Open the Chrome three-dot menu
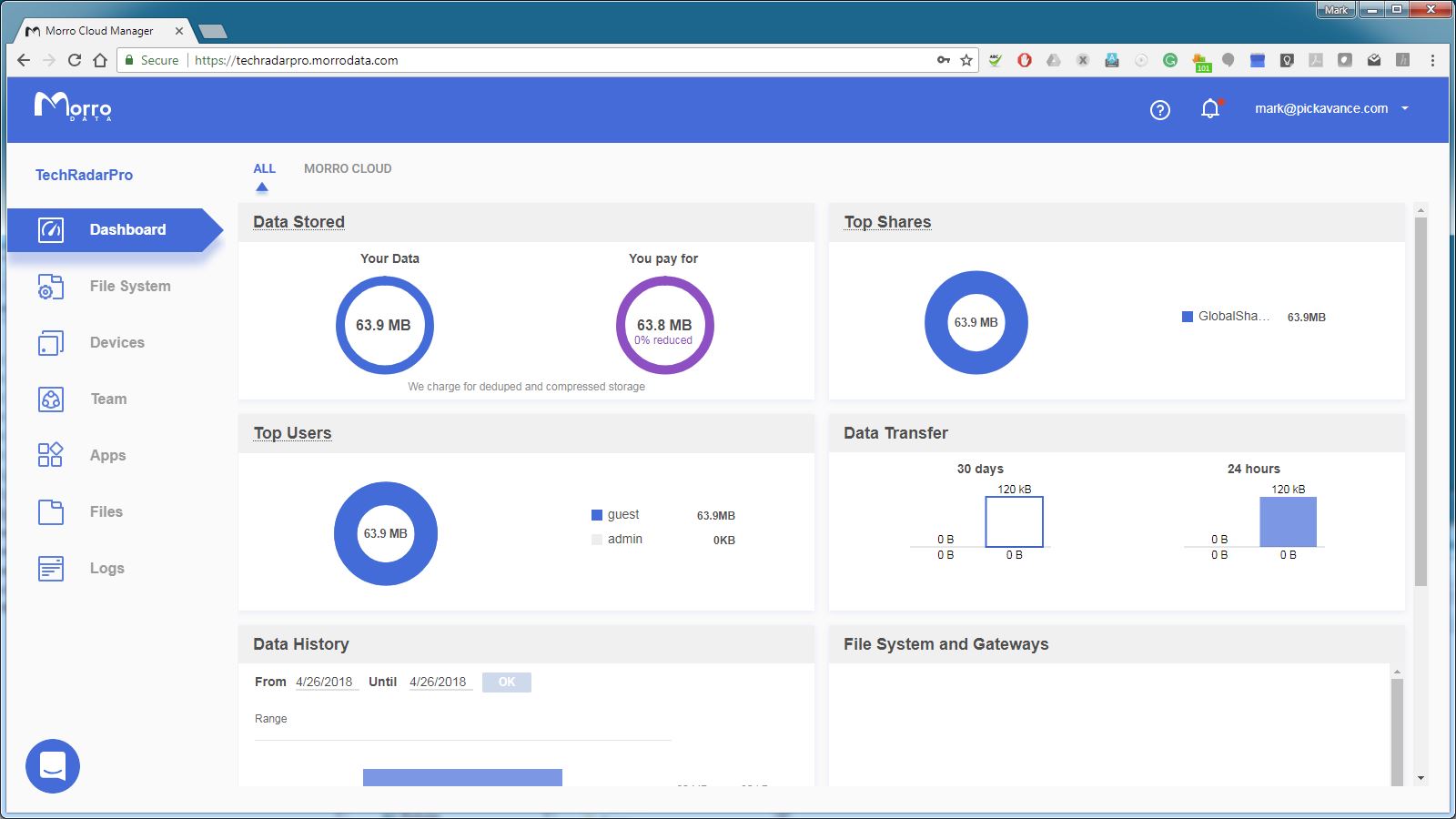The image size is (1456, 819). pos(1432,60)
